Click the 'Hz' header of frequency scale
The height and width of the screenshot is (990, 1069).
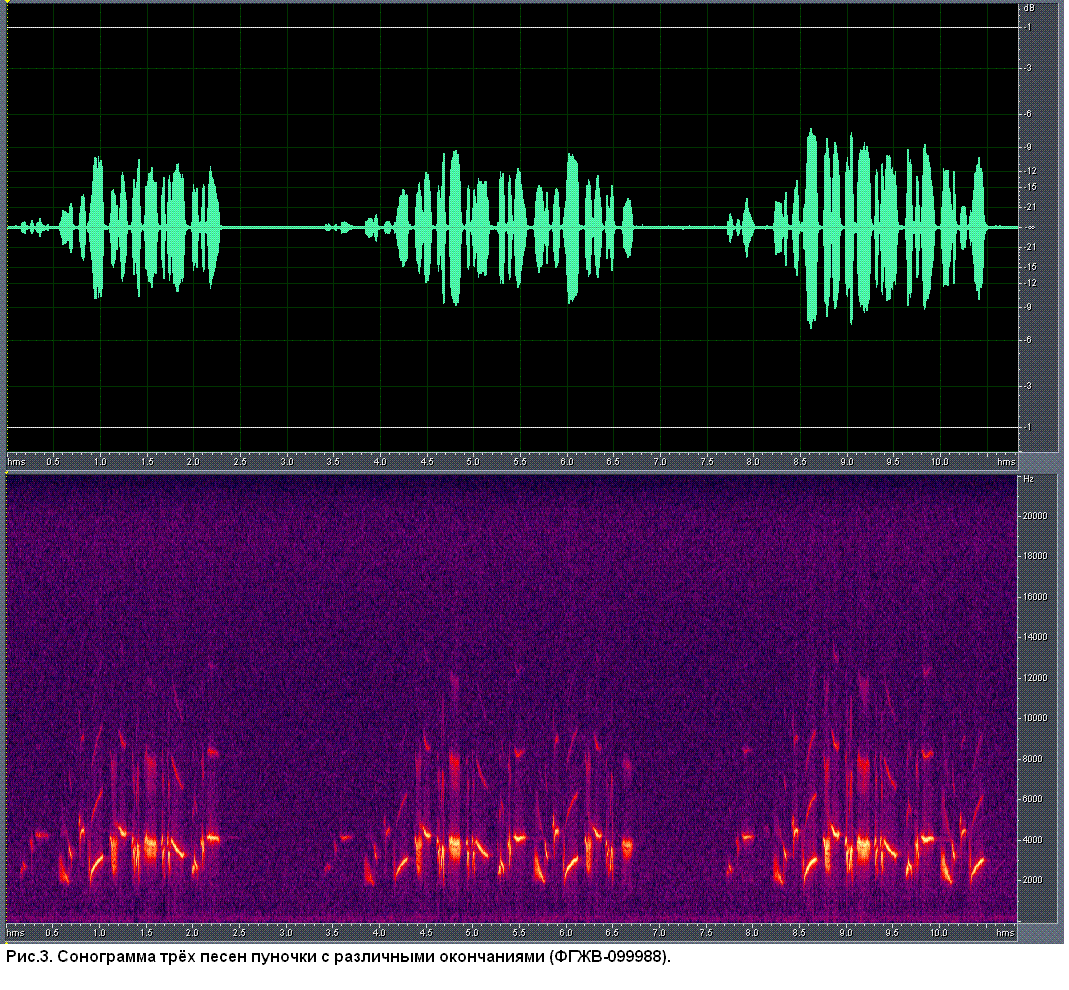pos(1029,481)
